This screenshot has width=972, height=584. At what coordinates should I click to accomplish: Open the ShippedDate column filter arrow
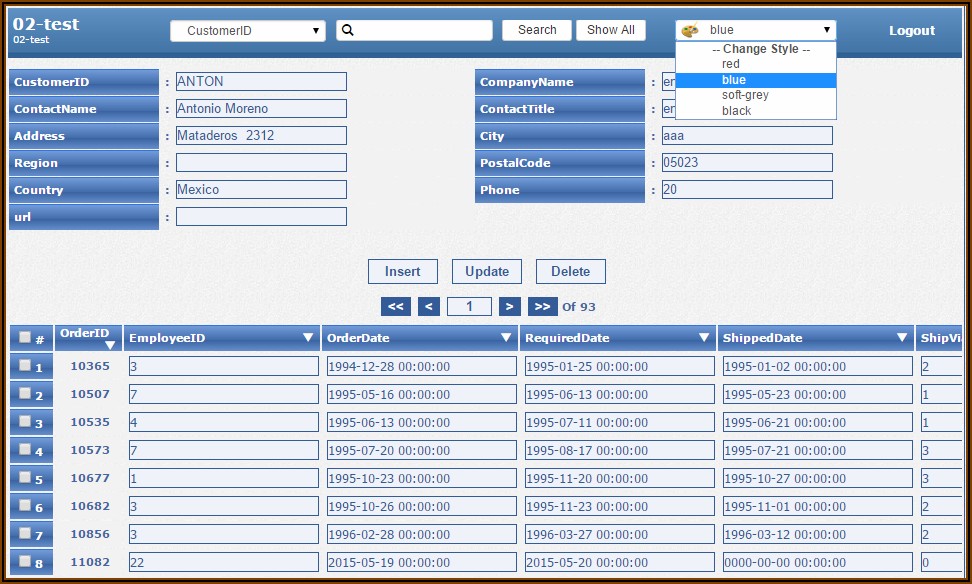[898, 337]
